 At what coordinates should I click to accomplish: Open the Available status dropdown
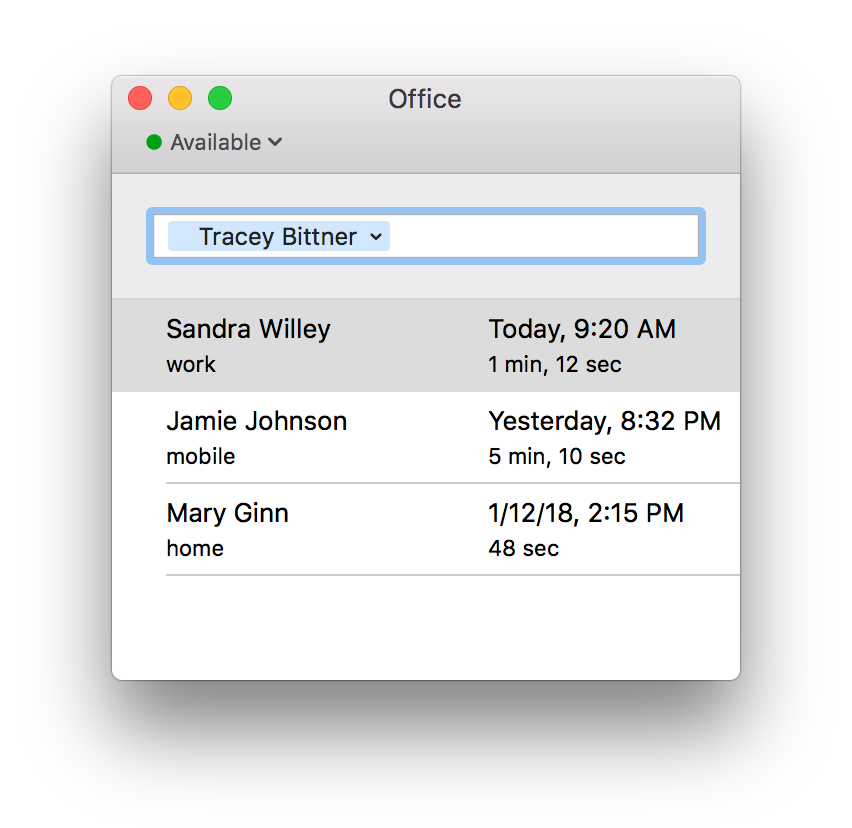click(215, 142)
